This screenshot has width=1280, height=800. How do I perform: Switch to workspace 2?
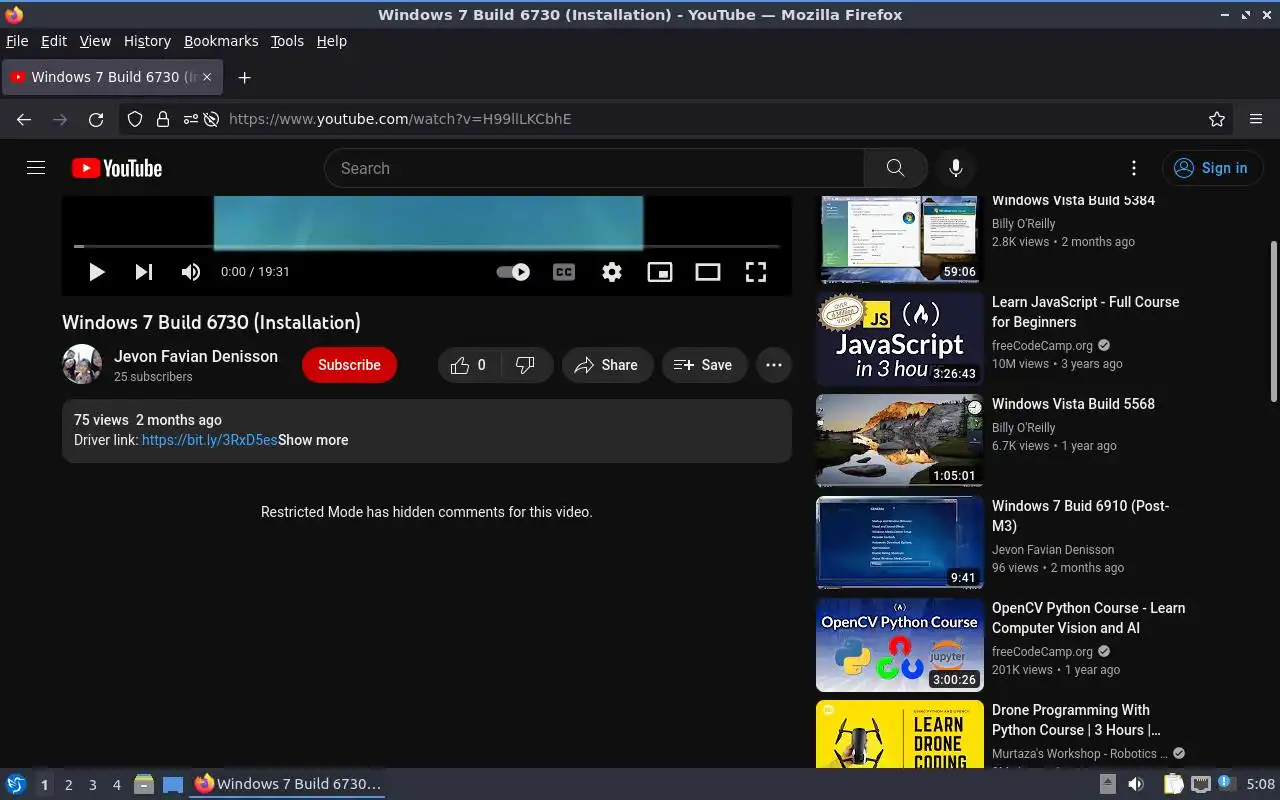click(x=68, y=785)
